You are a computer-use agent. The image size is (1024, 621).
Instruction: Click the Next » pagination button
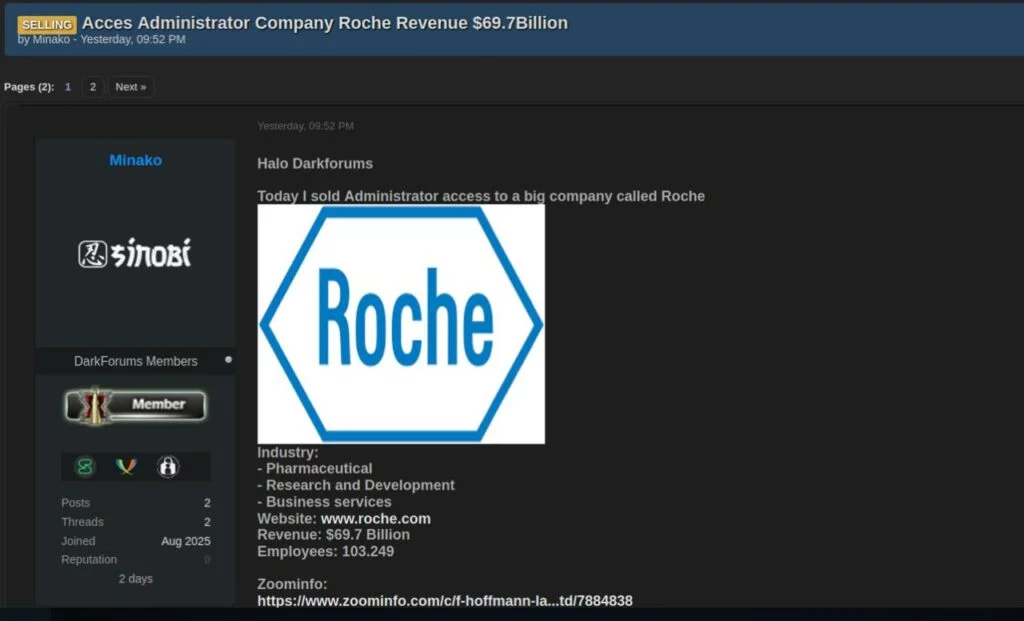(x=131, y=87)
